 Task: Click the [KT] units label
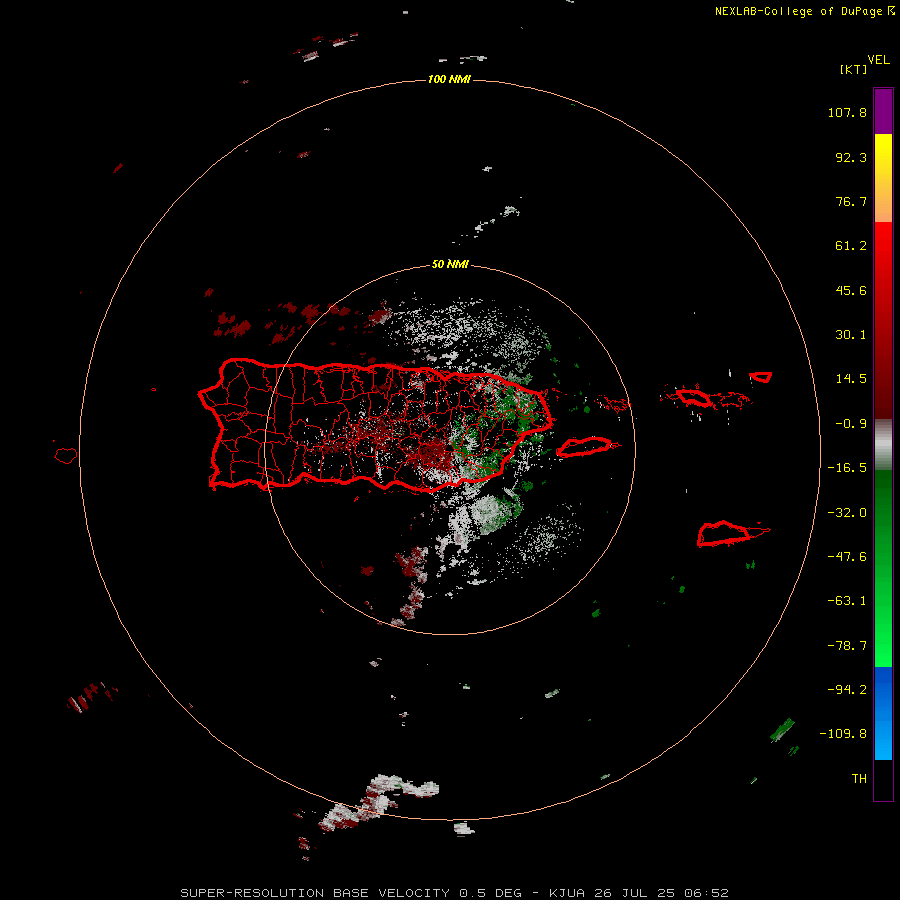pos(854,69)
